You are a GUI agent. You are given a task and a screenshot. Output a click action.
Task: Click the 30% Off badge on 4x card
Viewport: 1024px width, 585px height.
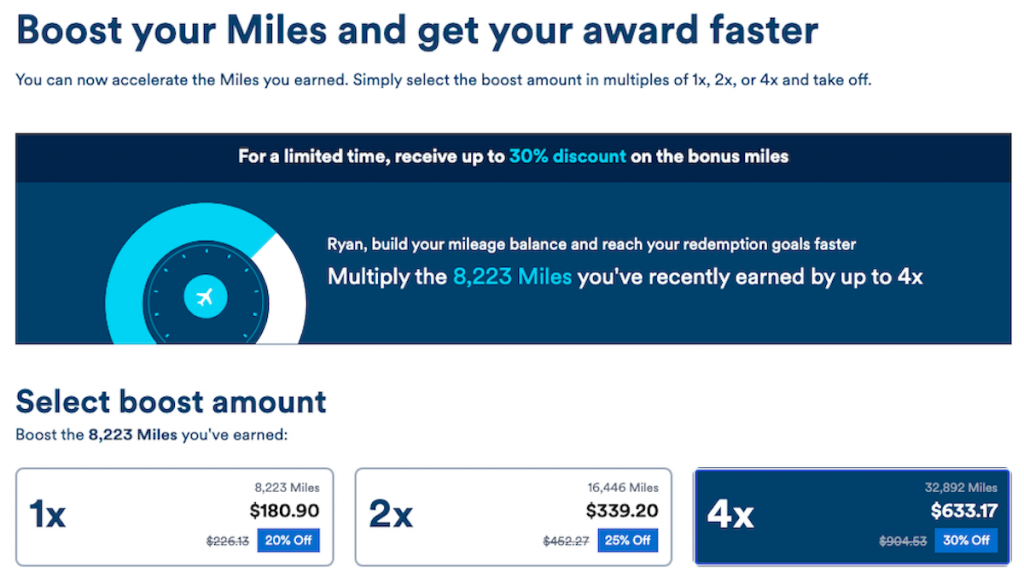[x=966, y=540]
